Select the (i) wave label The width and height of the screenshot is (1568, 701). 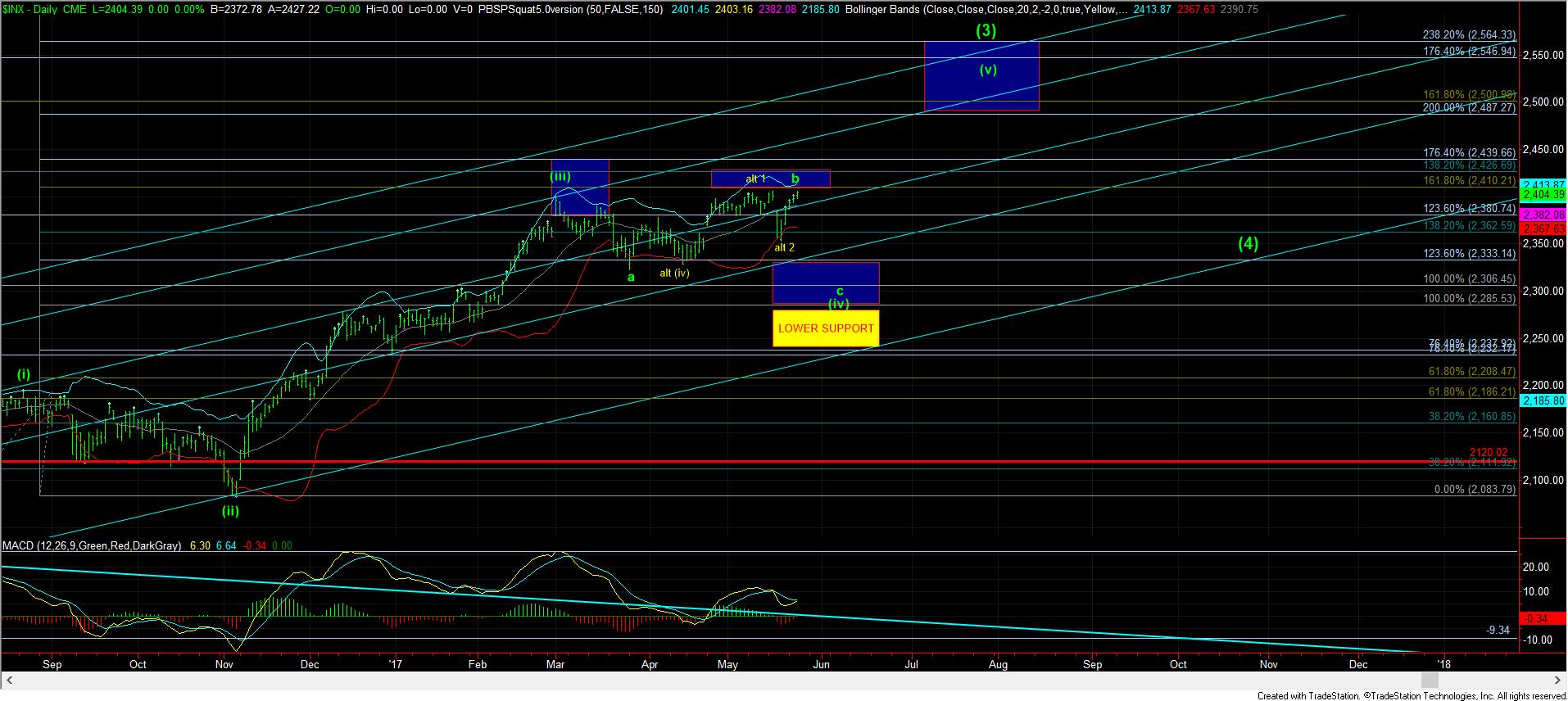point(24,374)
